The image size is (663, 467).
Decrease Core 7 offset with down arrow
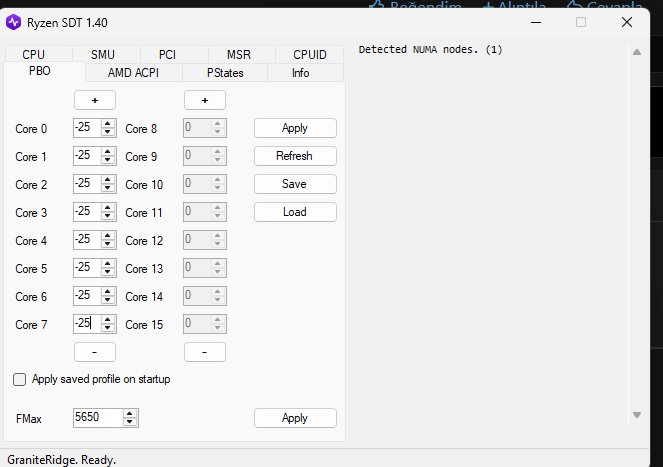pos(108,328)
